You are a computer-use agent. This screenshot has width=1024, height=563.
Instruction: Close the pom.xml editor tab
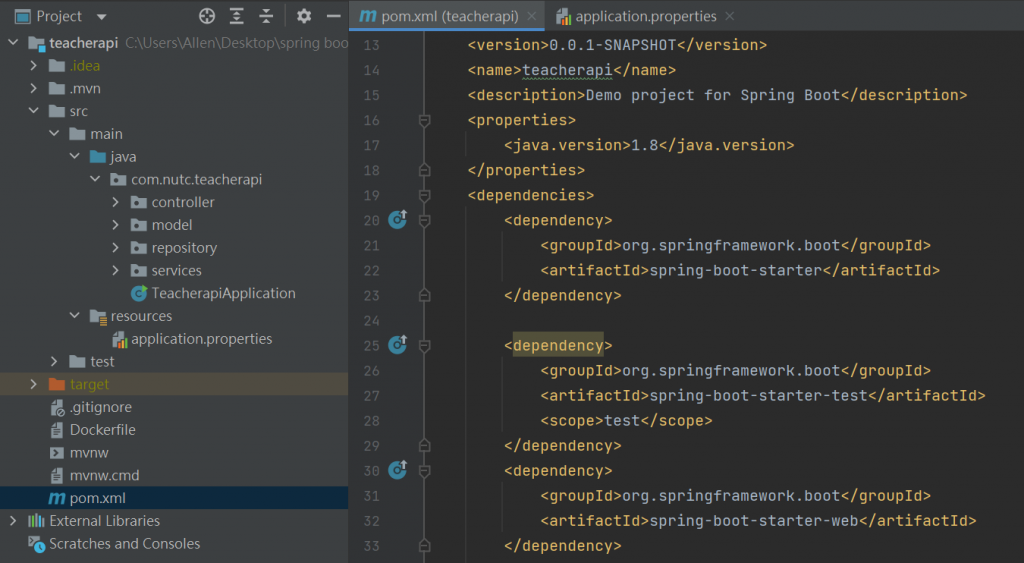(532, 16)
